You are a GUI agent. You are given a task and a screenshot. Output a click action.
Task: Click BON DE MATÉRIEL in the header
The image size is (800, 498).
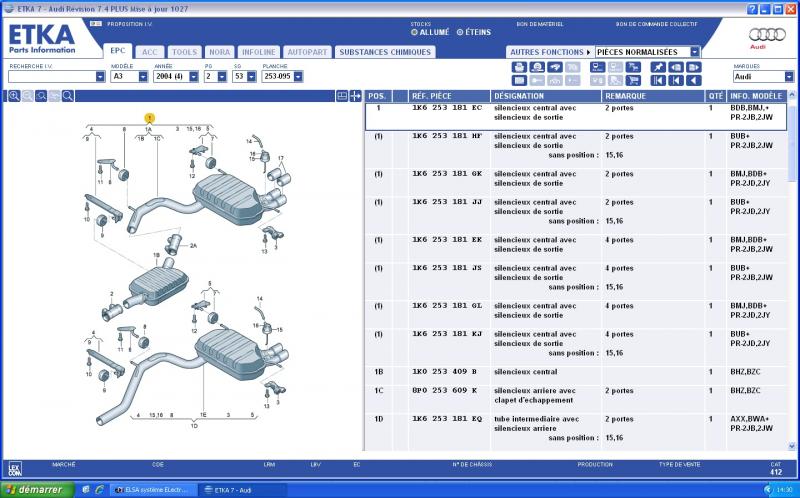(x=540, y=24)
